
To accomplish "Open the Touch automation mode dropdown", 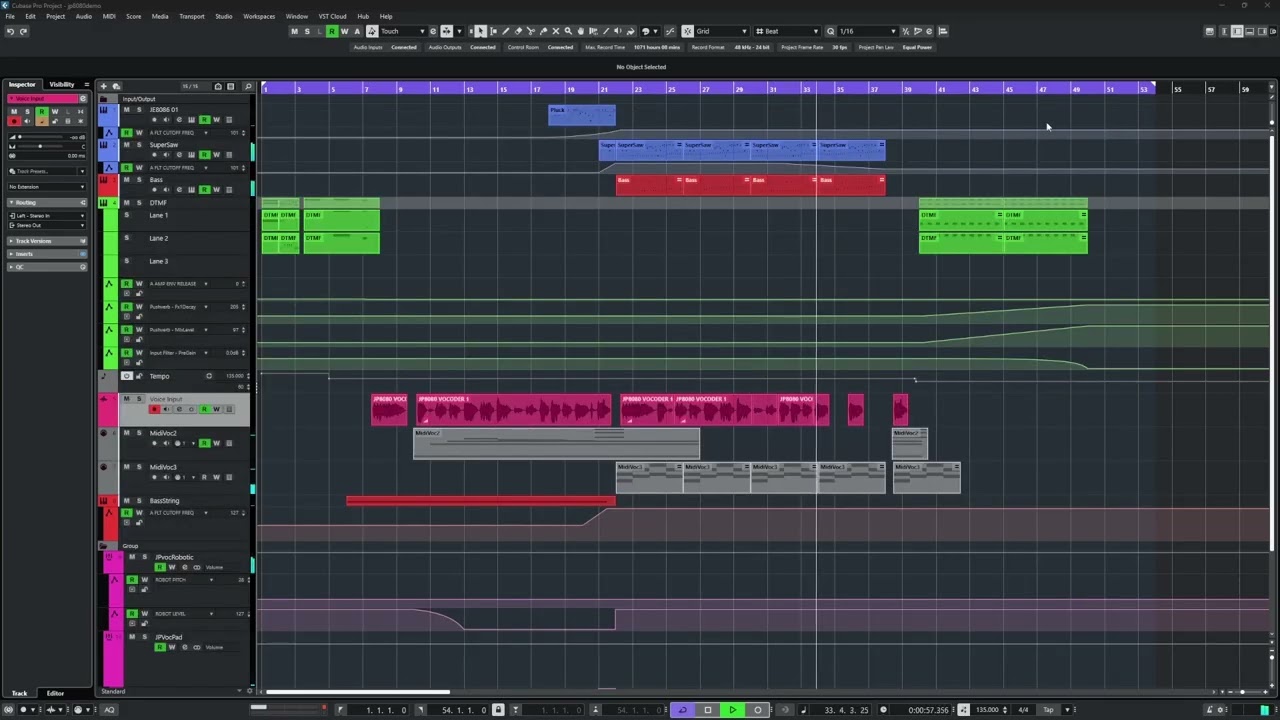I will tap(401, 31).
